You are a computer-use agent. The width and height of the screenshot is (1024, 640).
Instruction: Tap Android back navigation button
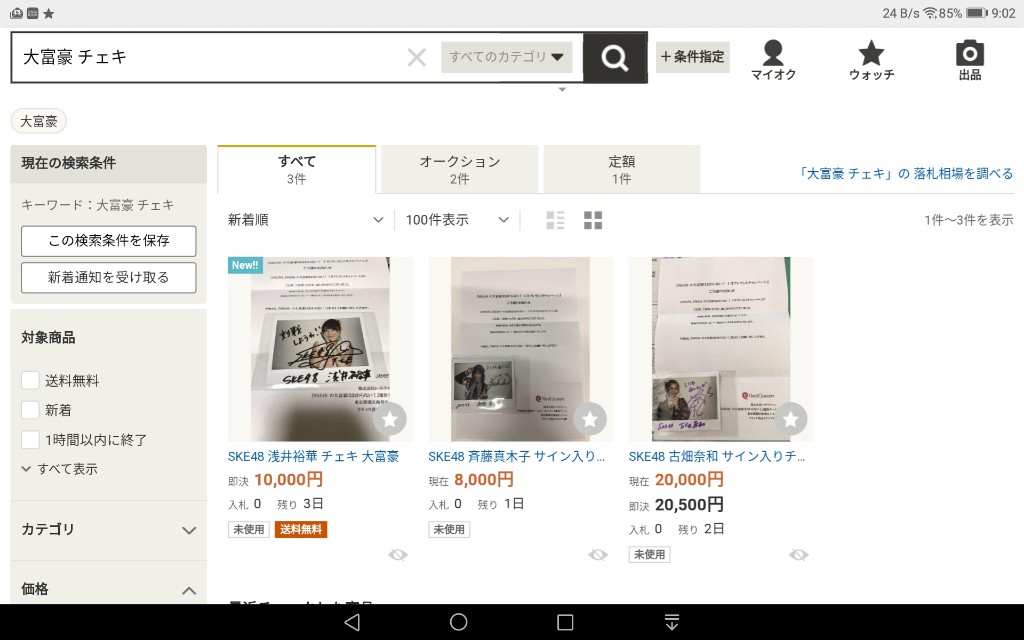tap(352, 622)
